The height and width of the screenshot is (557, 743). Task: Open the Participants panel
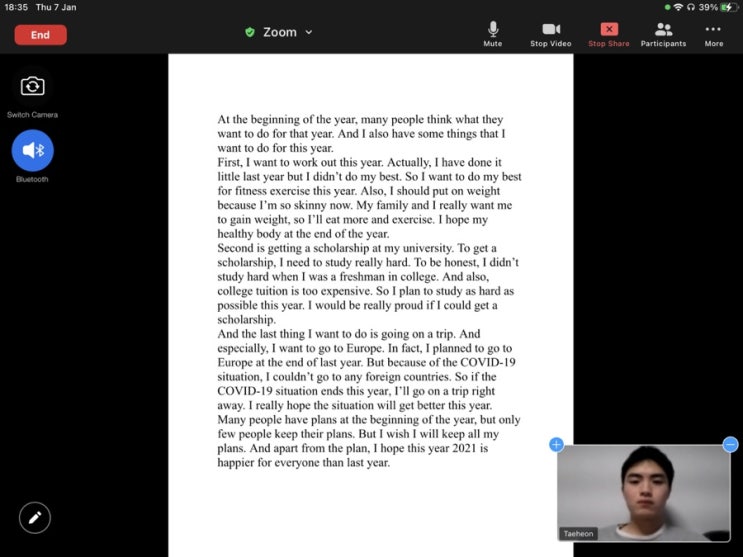click(663, 34)
